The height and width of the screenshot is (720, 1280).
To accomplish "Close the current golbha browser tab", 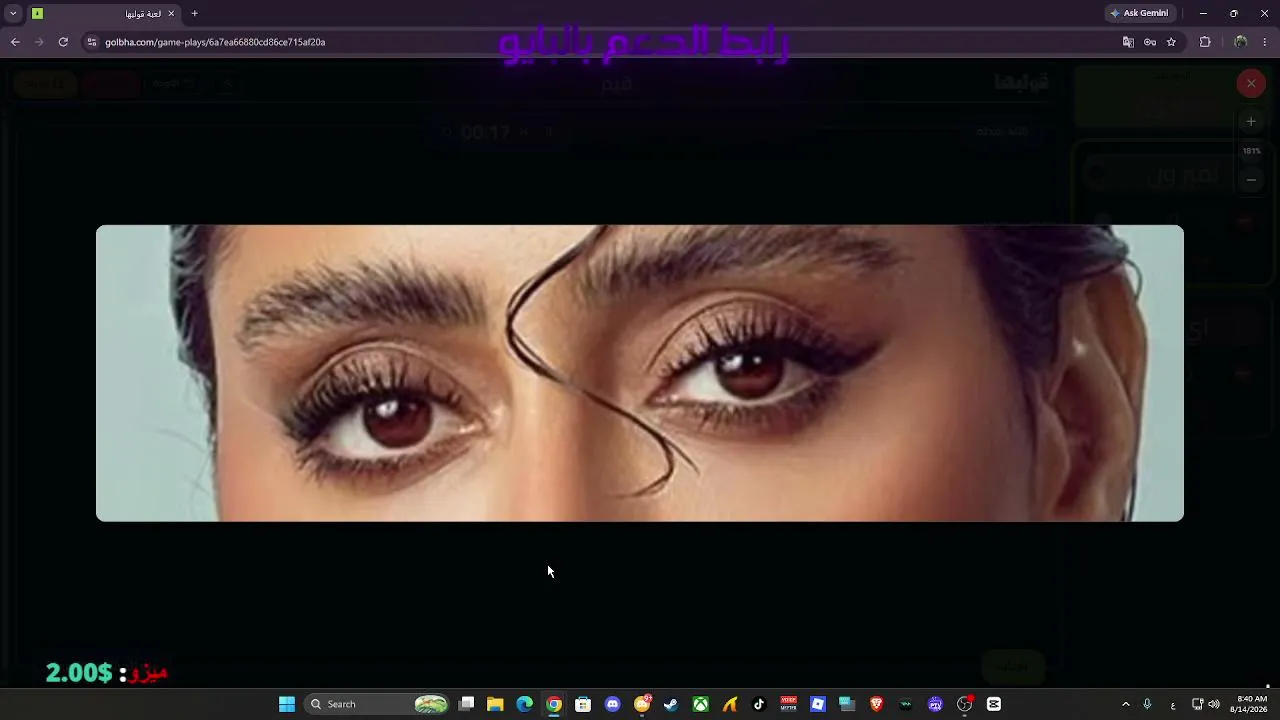I will coord(171,13).
